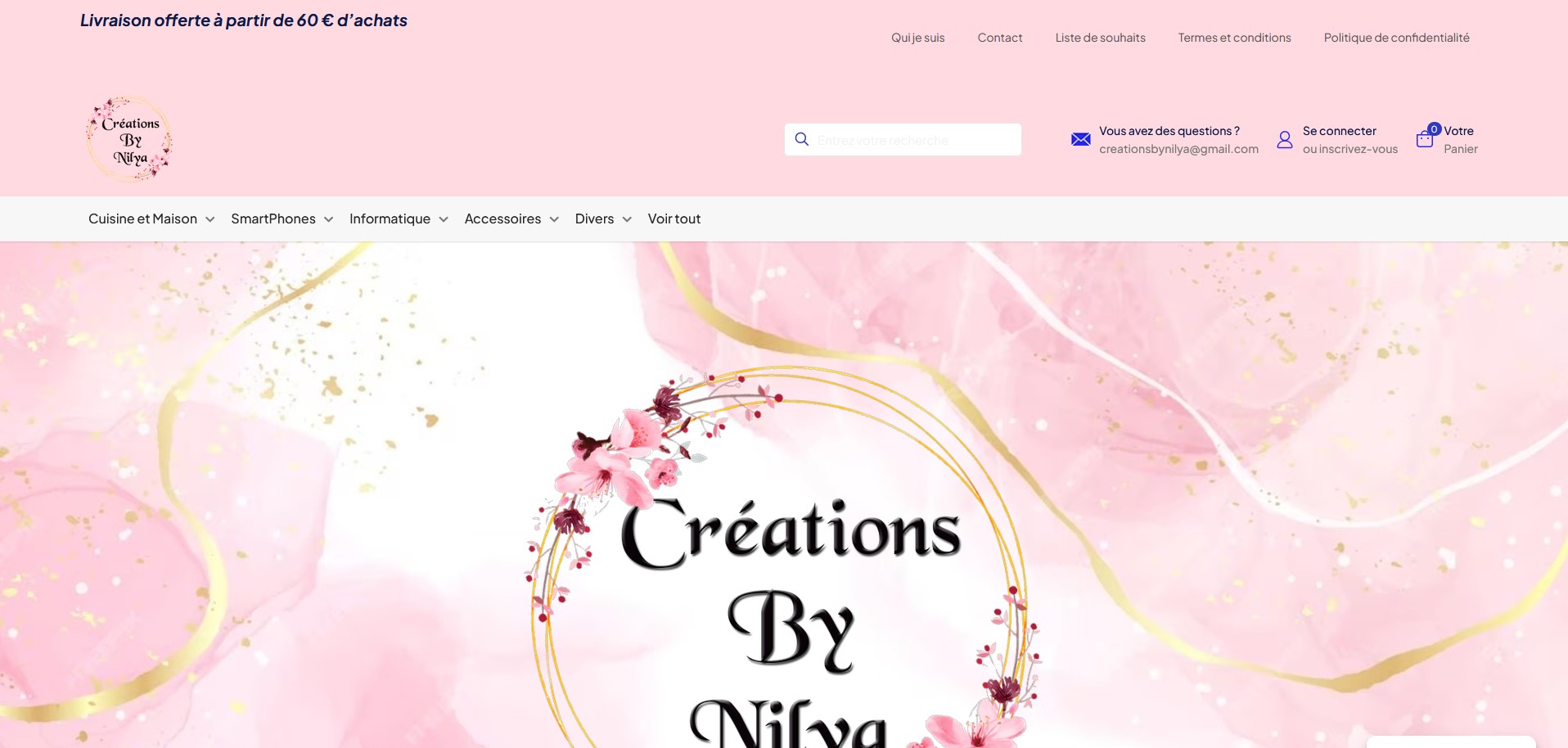Click the flower wreath logo in the banner
Screen dimensions: 1568x748
point(784,565)
